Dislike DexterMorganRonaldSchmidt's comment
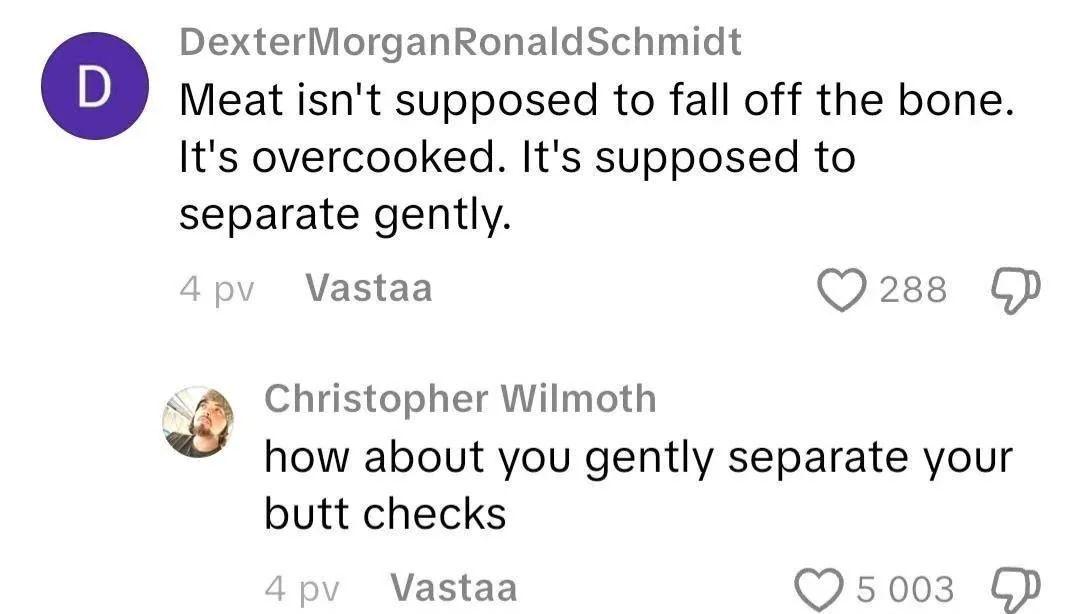The image size is (1080, 614). 1015,289
